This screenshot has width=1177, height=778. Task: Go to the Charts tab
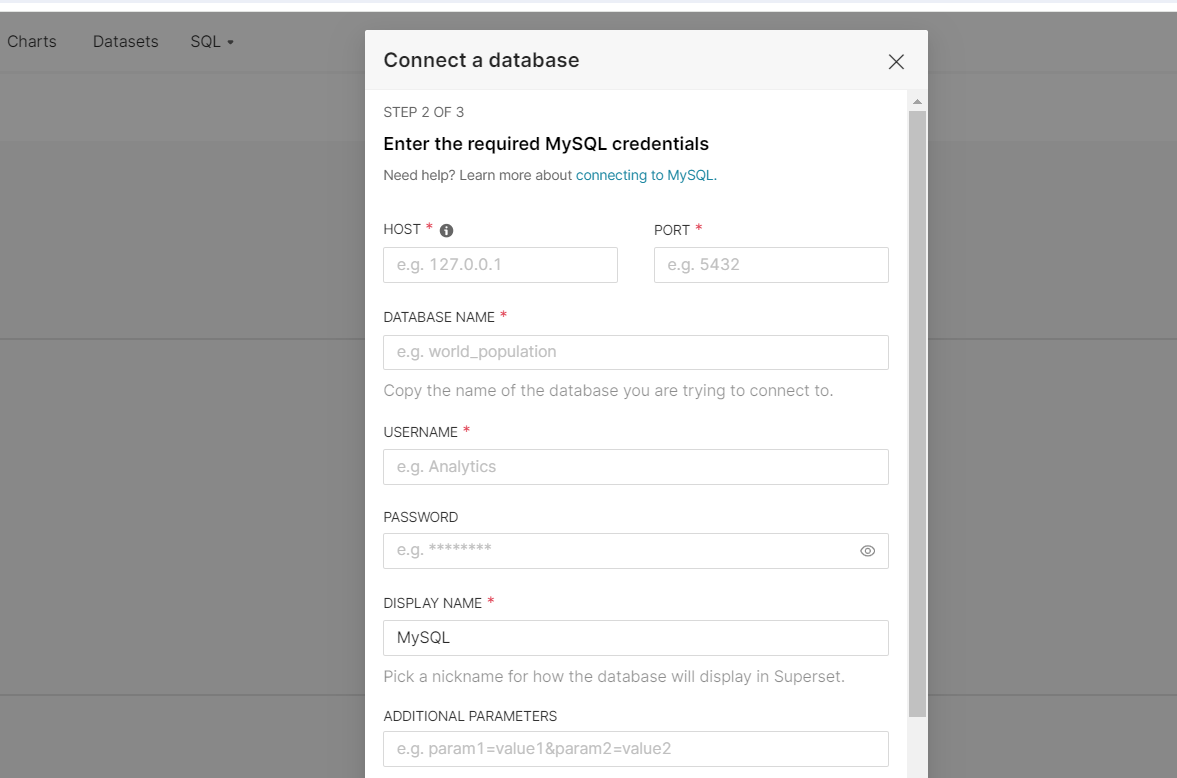(x=32, y=41)
